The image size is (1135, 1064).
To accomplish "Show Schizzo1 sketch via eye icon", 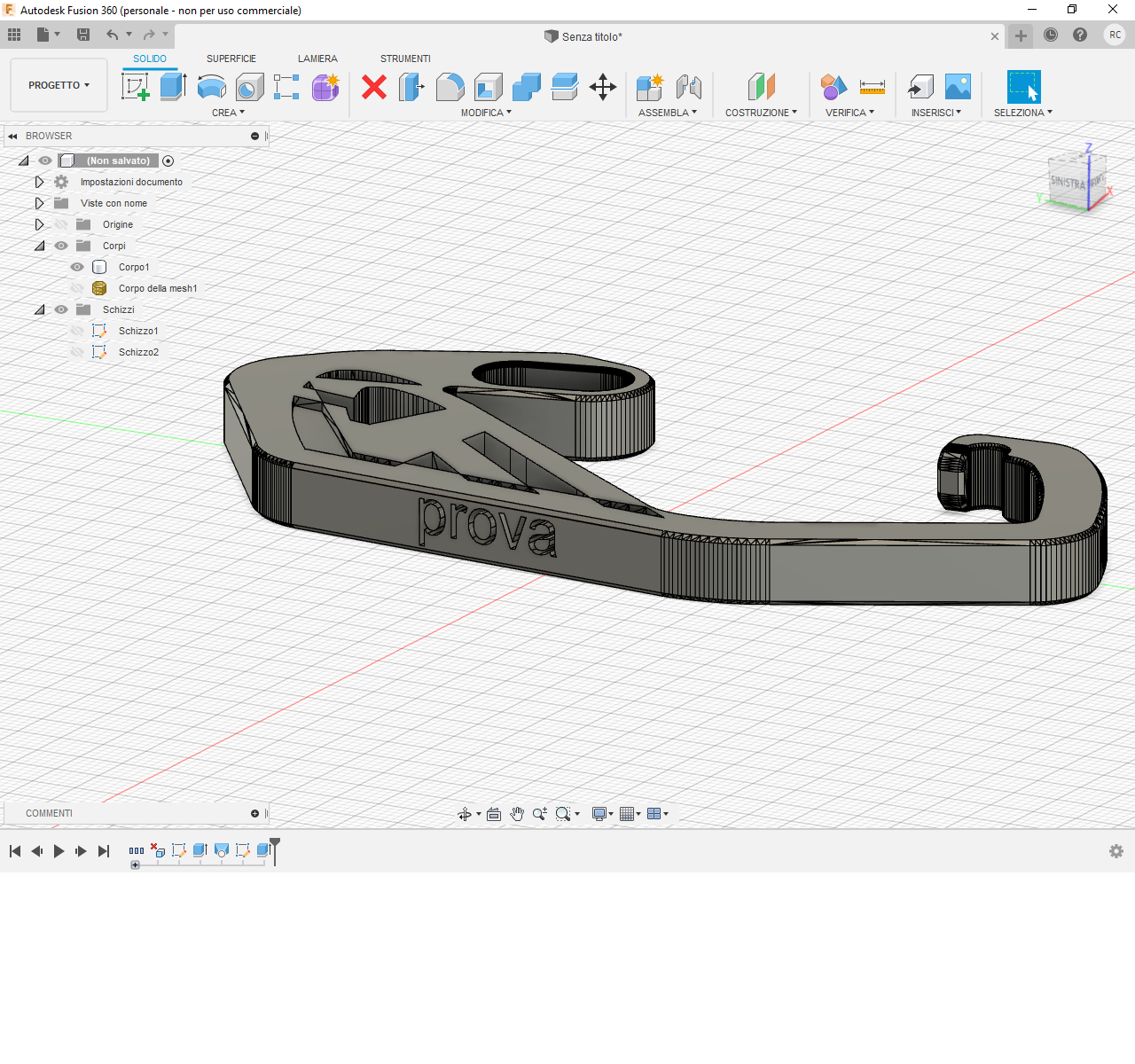I will 77,331.
